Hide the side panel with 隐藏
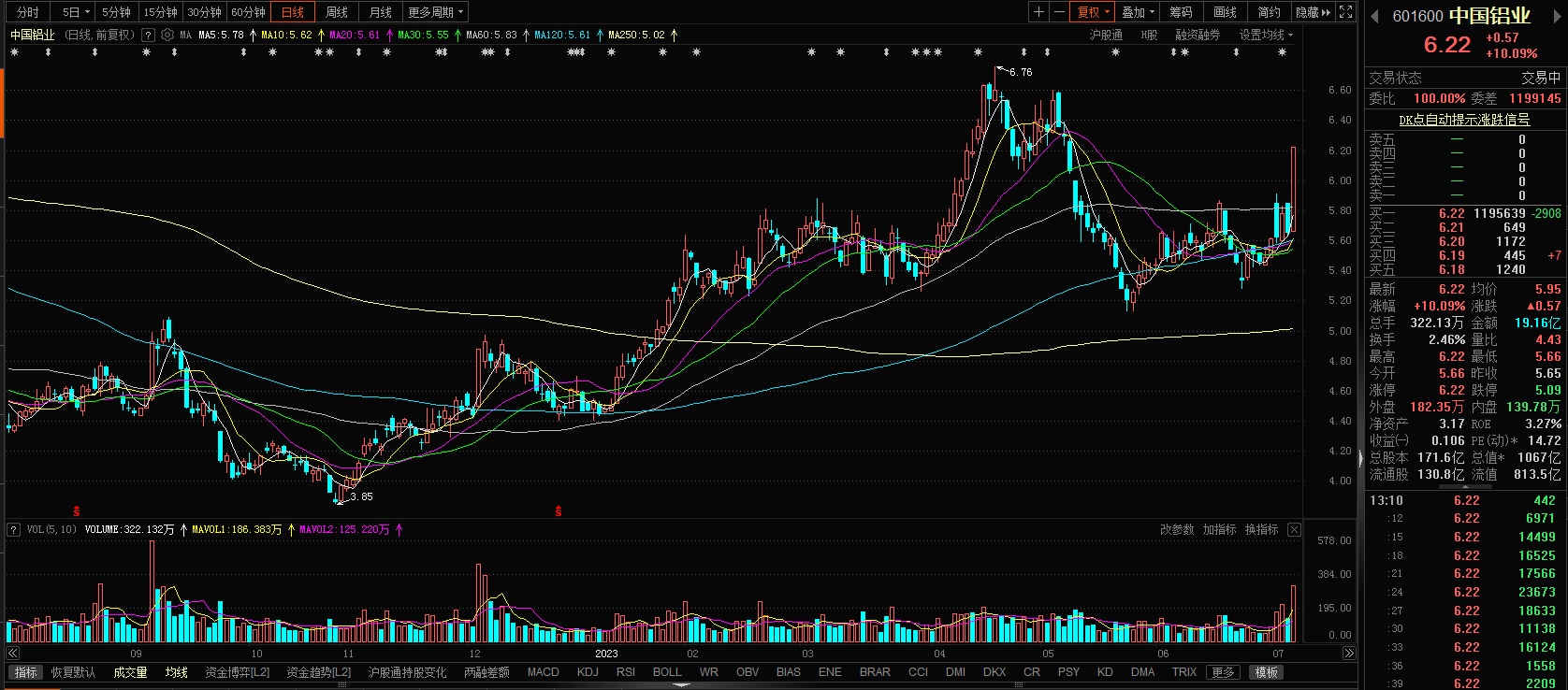This screenshot has width=1568, height=690. tap(1312, 12)
